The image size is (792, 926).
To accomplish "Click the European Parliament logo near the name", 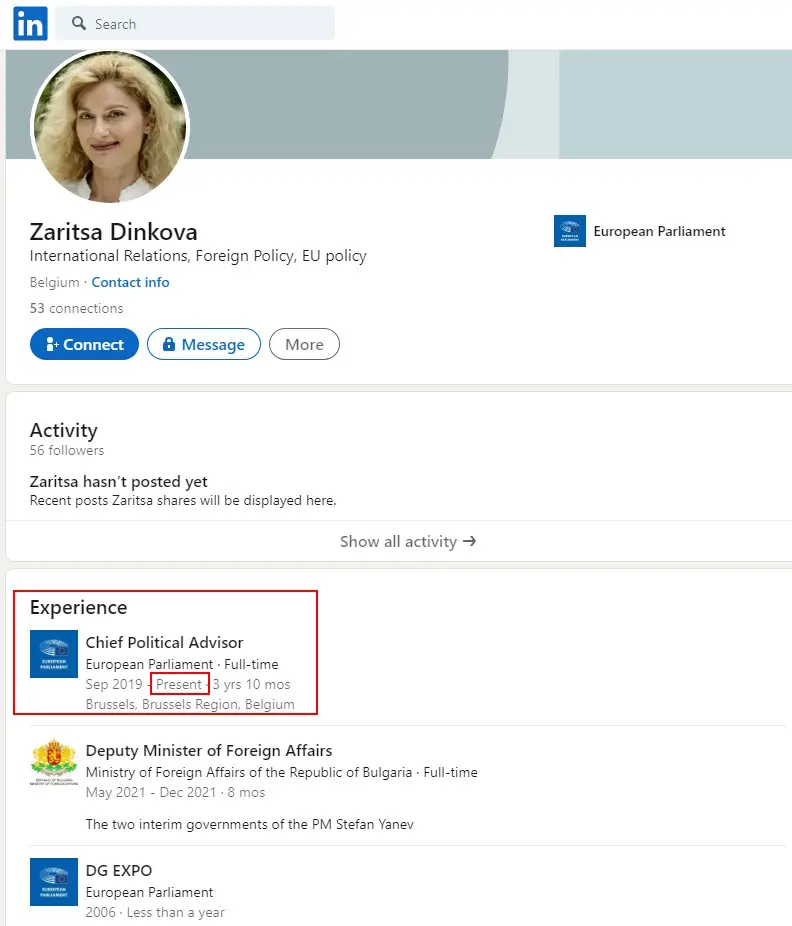I will point(570,231).
